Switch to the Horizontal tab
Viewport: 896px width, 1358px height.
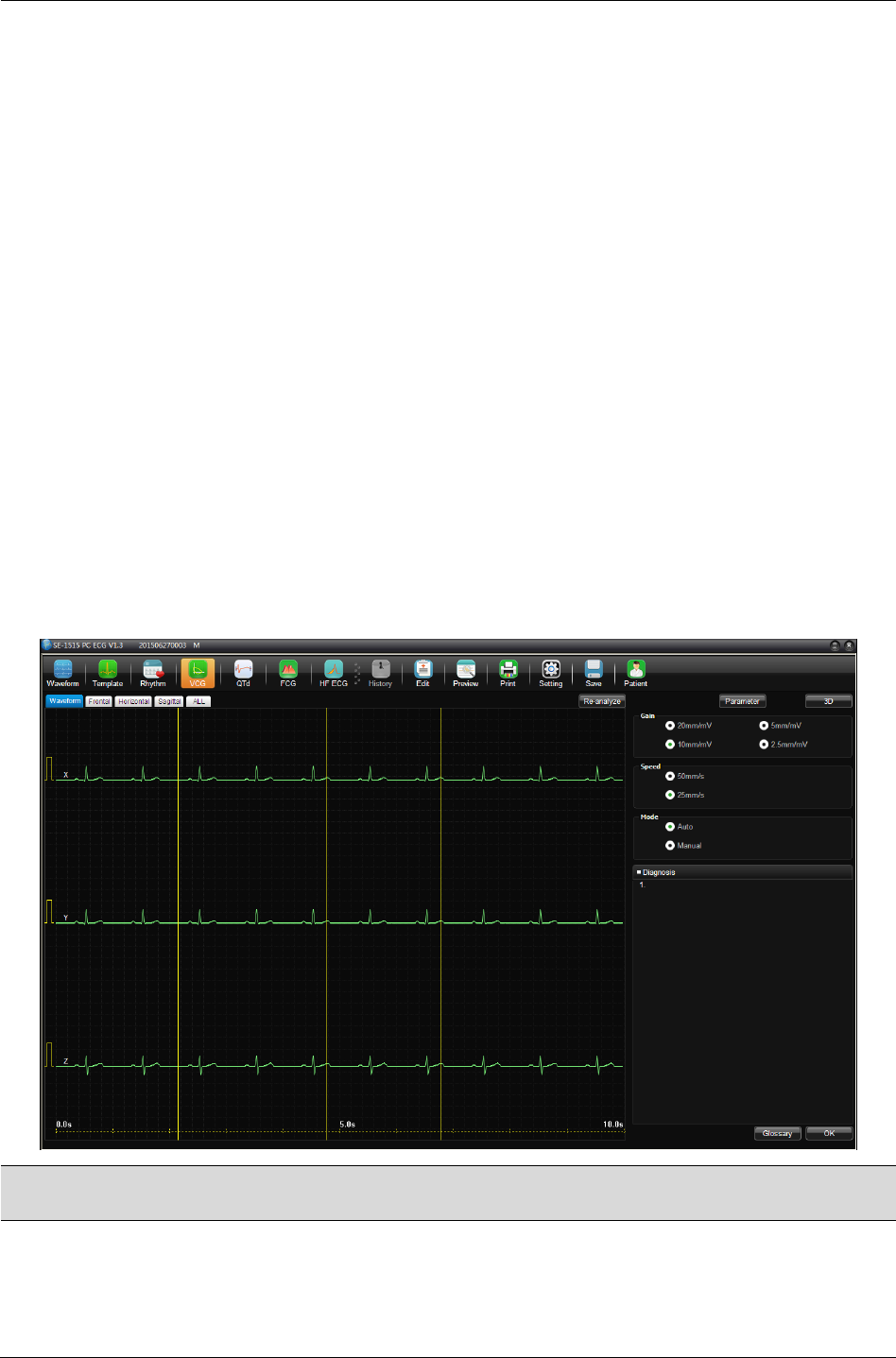(x=133, y=701)
